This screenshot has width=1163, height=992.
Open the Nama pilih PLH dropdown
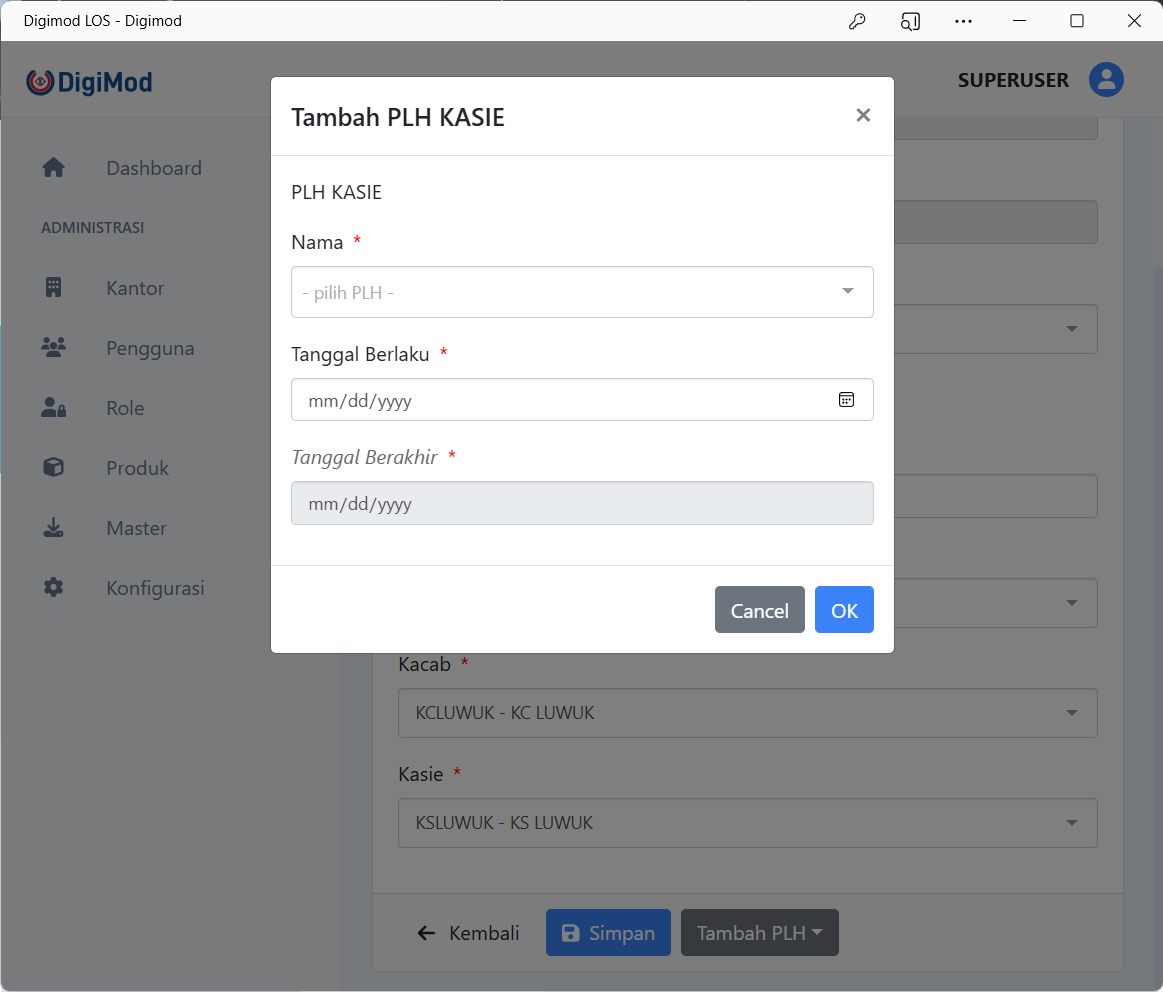point(582,292)
